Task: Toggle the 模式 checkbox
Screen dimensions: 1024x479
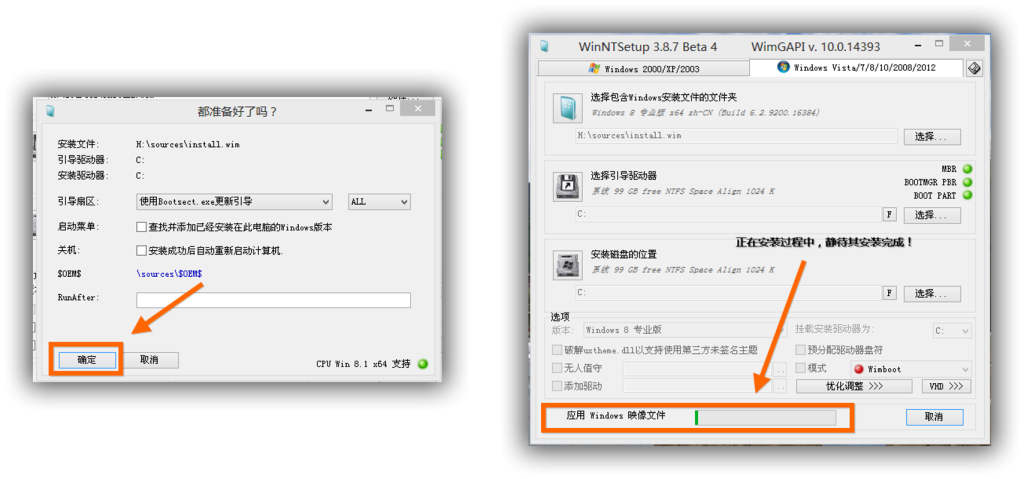Action: pyautogui.click(x=801, y=368)
